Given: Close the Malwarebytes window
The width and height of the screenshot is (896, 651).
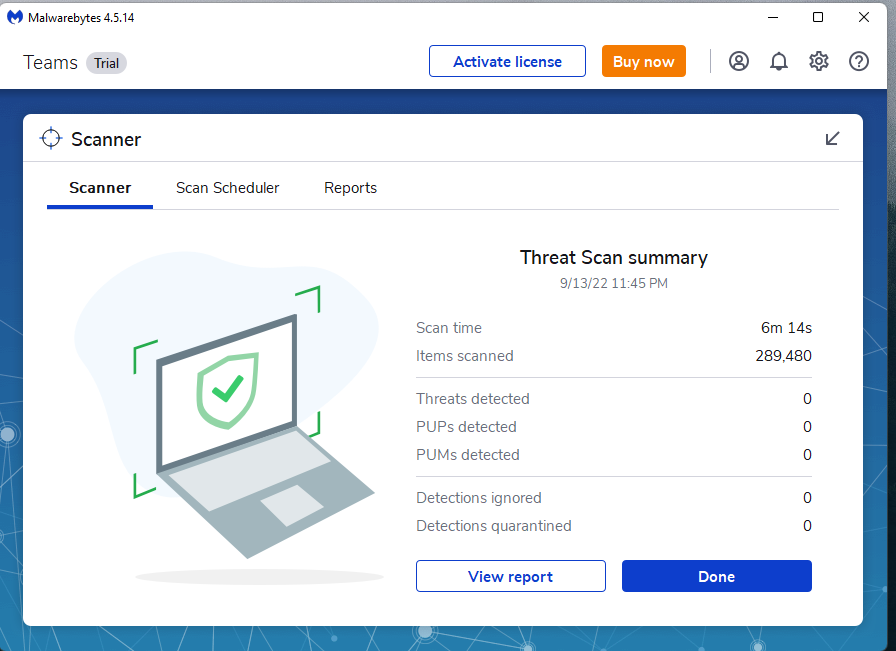Looking at the screenshot, I should click(x=863, y=18).
